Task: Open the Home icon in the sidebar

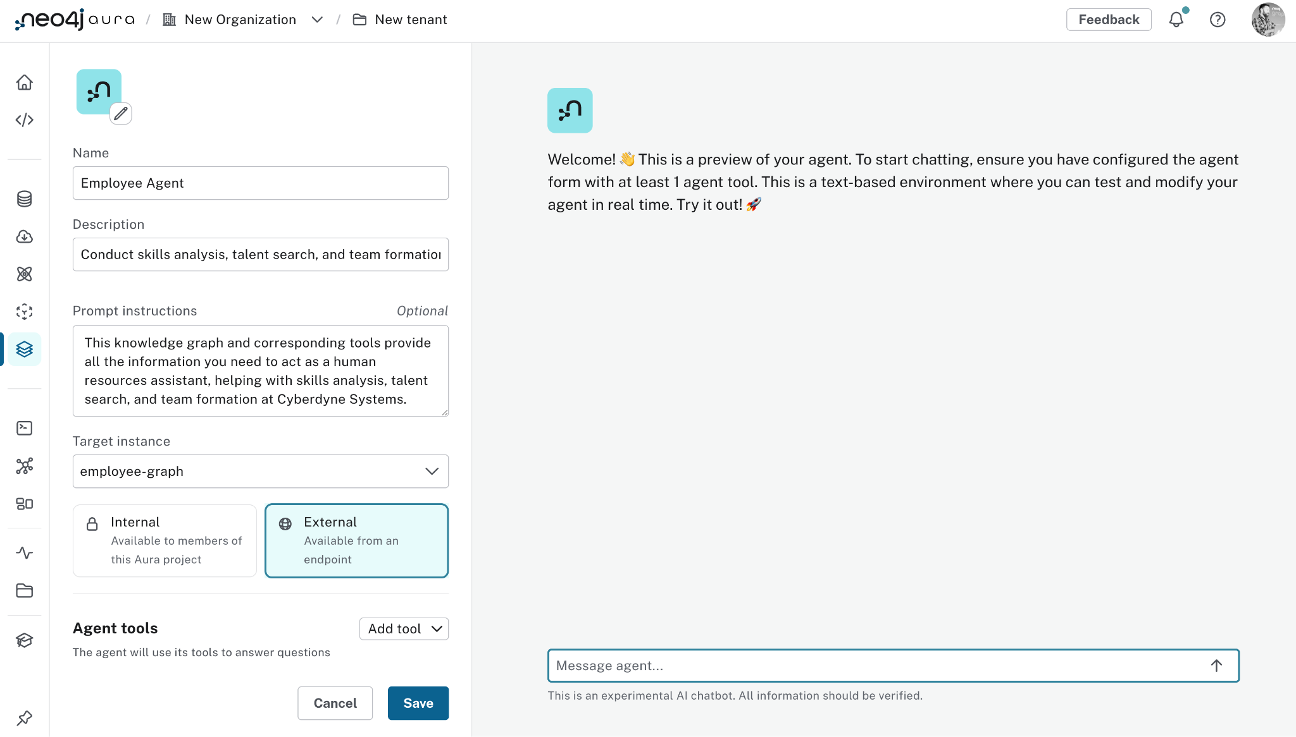Action: coord(24,82)
